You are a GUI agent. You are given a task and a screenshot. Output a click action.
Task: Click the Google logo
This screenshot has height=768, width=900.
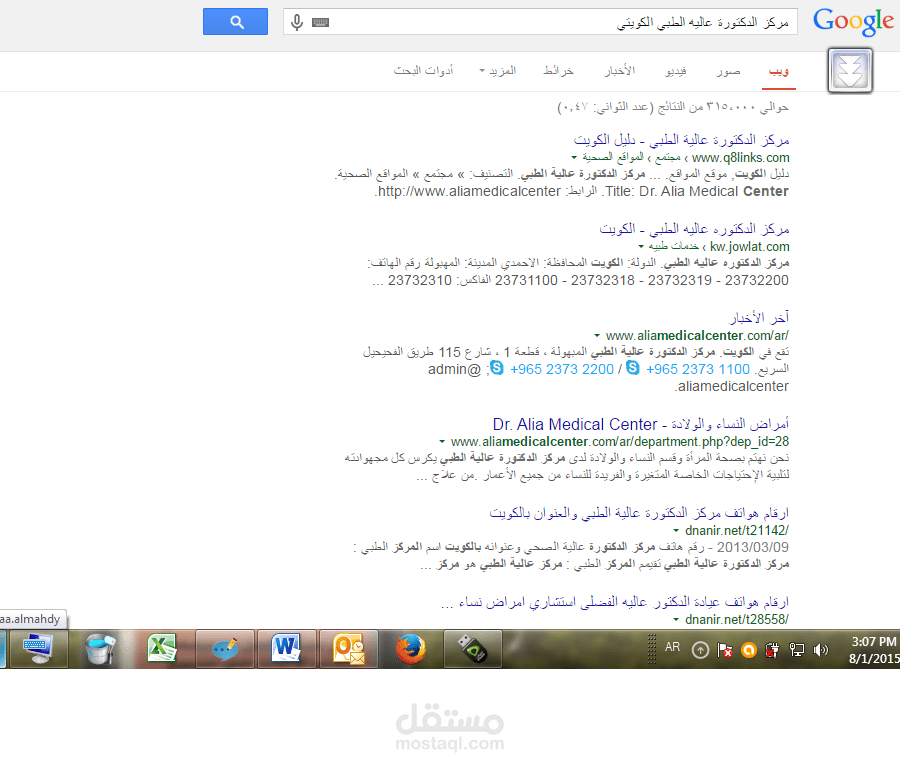coord(854,22)
